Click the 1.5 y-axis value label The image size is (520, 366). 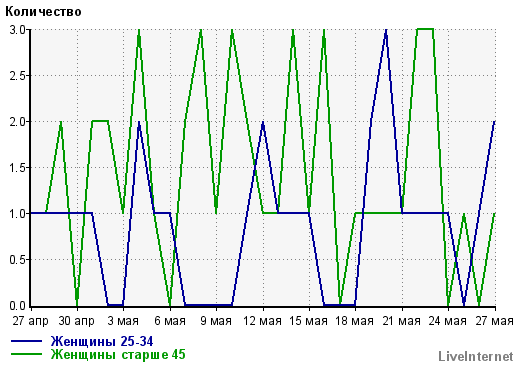point(17,168)
